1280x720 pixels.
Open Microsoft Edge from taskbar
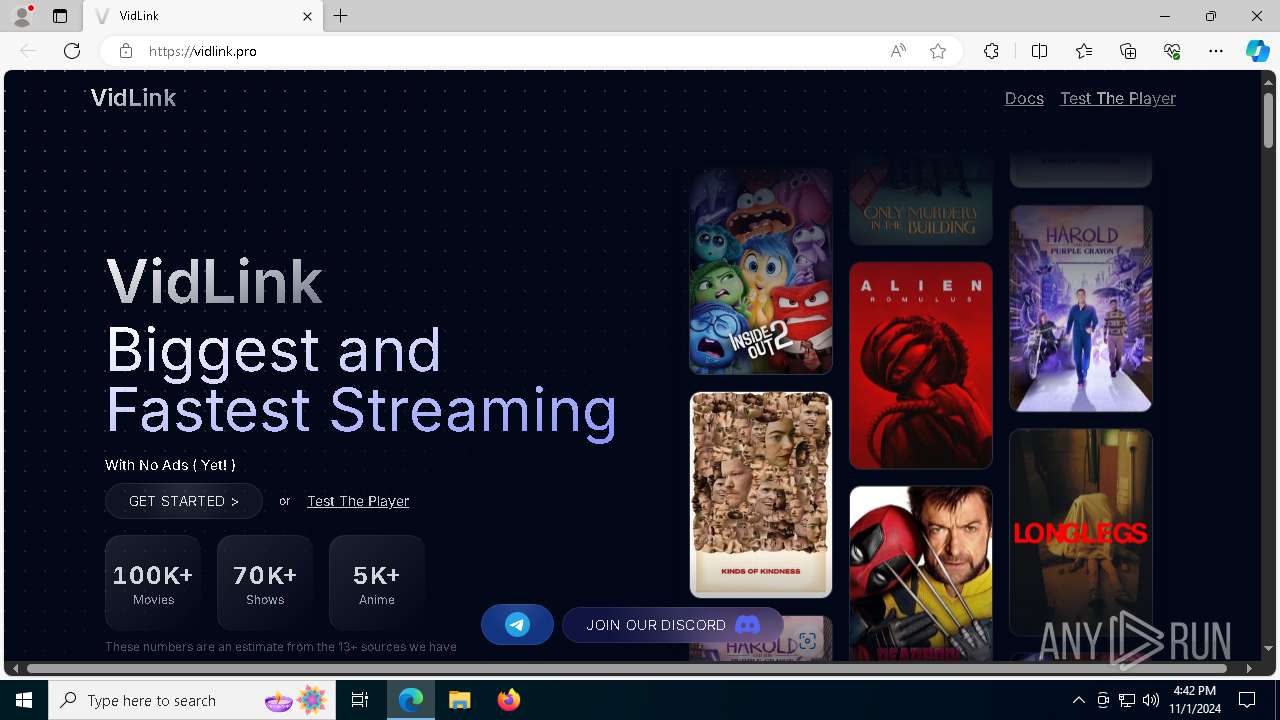[x=411, y=700]
